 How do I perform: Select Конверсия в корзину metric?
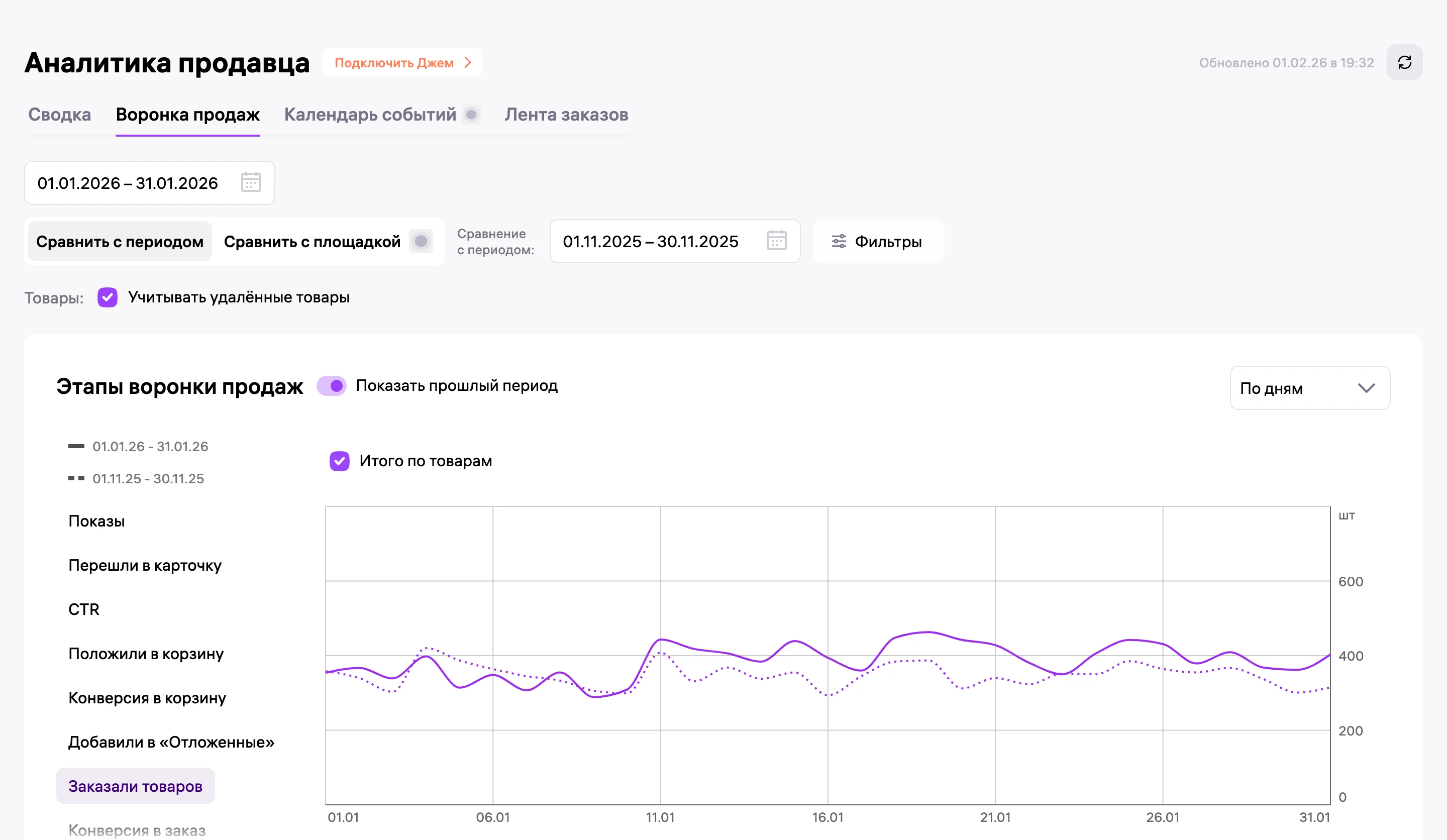(147, 698)
